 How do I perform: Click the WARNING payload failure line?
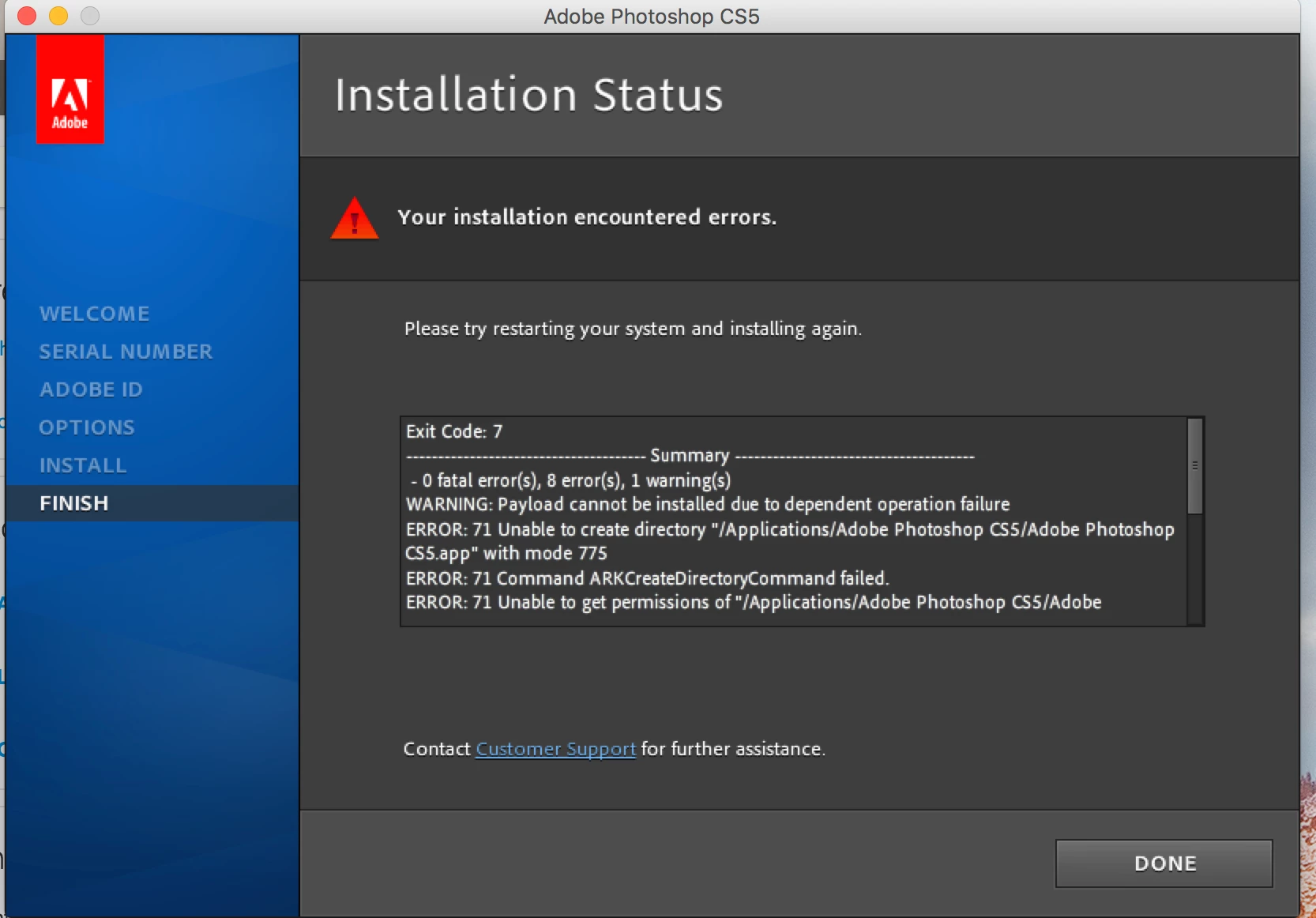[x=708, y=504]
